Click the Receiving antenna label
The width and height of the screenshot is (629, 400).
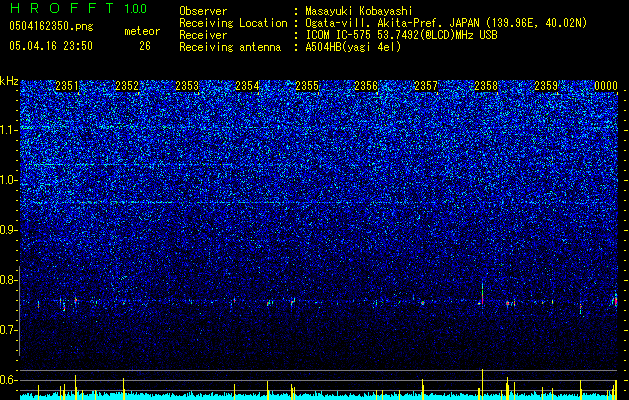point(230,47)
